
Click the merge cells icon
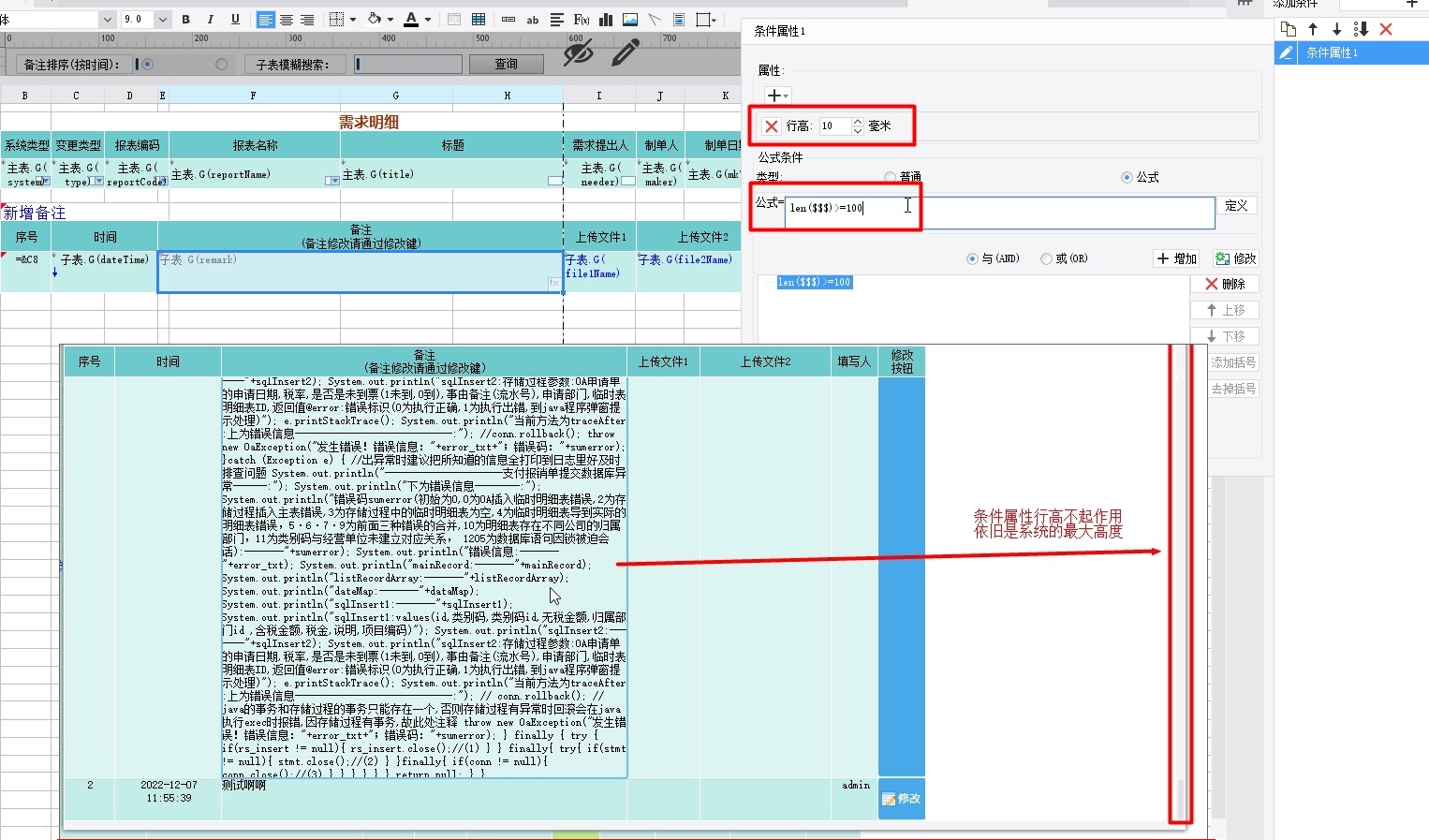point(454,19)
